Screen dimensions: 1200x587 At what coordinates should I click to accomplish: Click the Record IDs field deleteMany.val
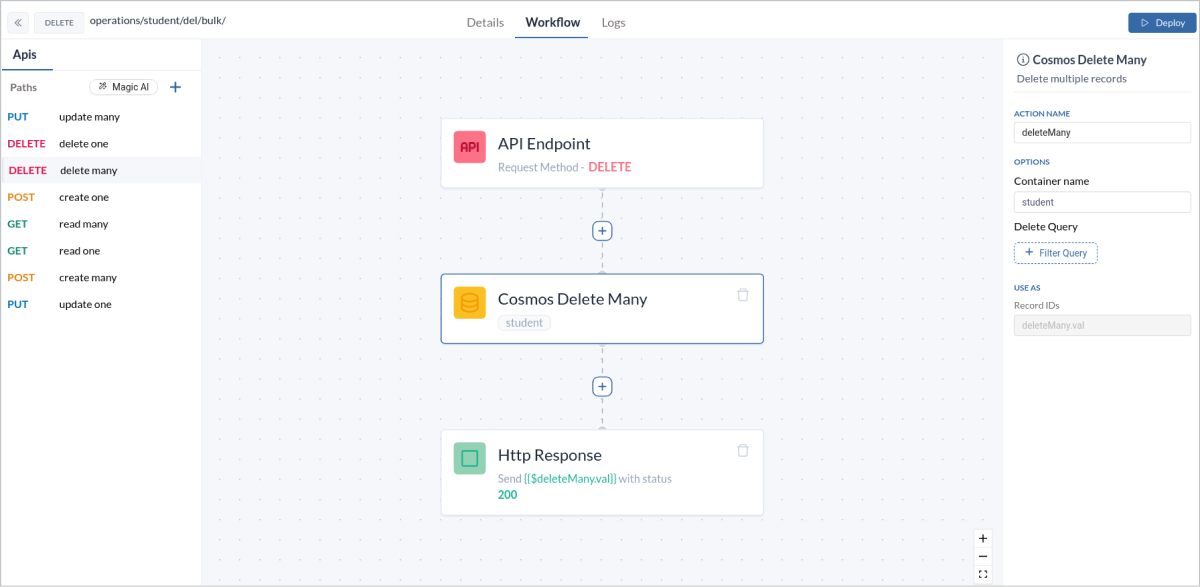click(x=1102, y=326)
